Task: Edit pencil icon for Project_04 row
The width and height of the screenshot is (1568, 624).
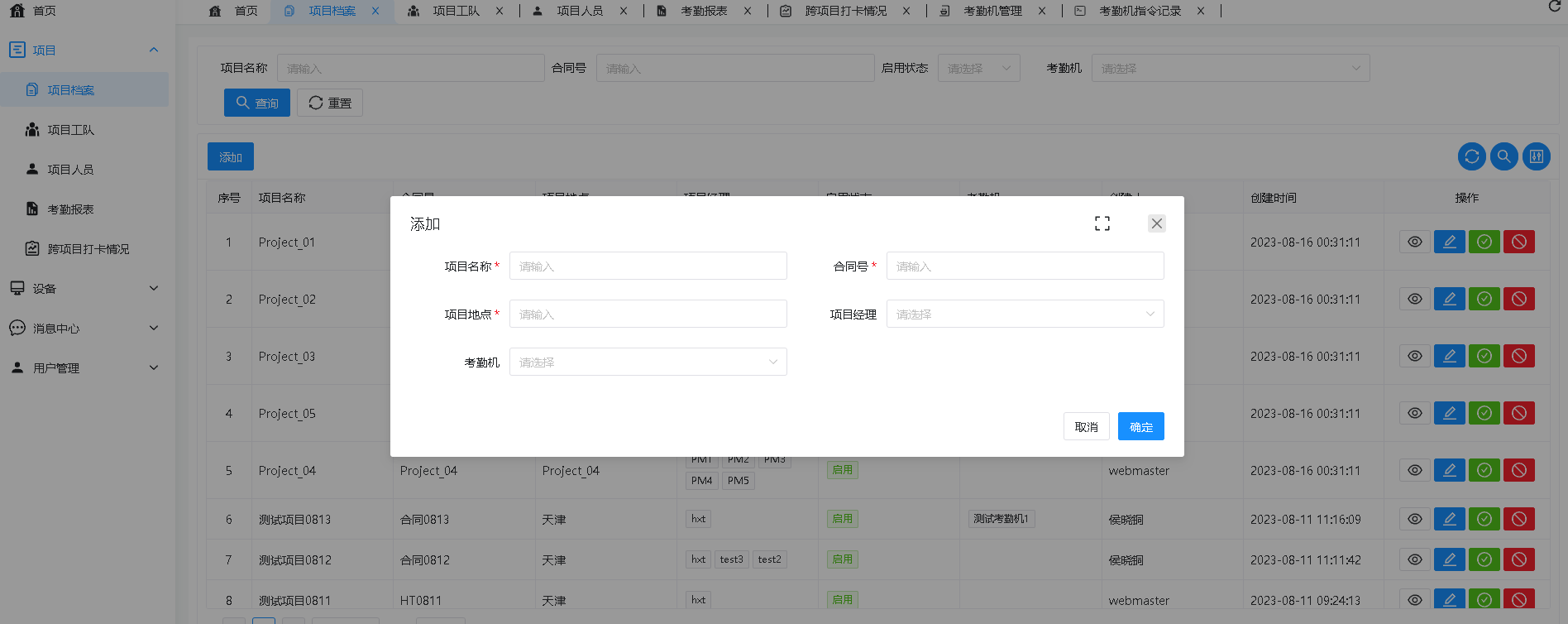Action: (x=1450, y=470)
